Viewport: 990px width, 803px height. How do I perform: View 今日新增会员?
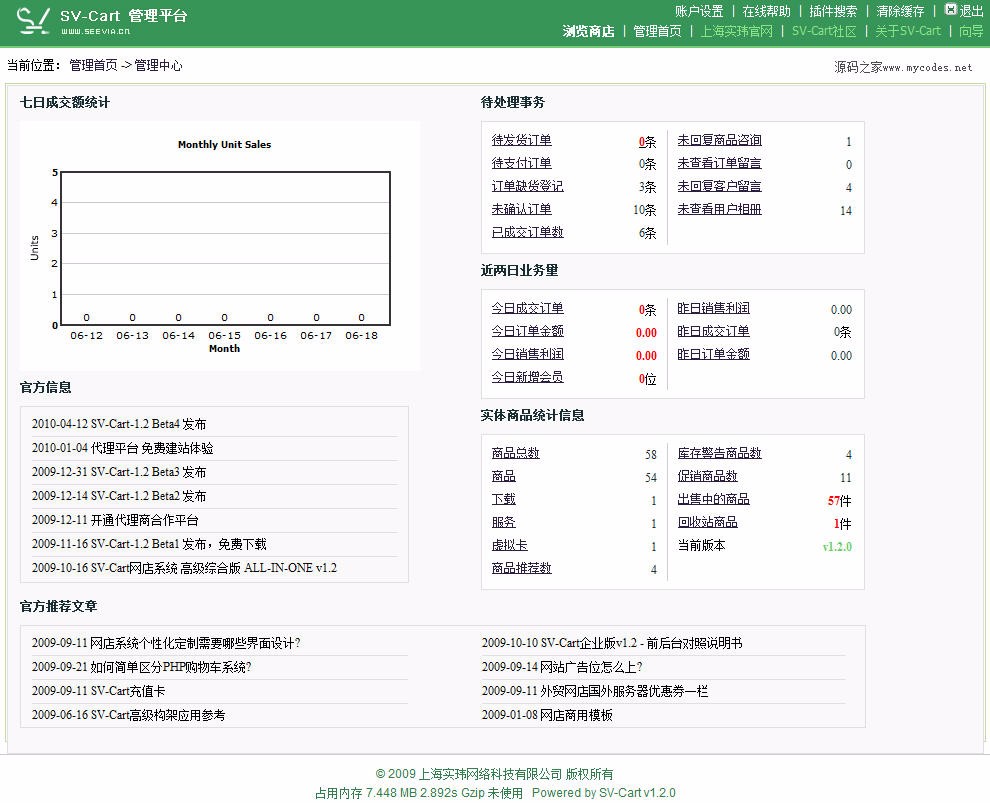(528, 377)
